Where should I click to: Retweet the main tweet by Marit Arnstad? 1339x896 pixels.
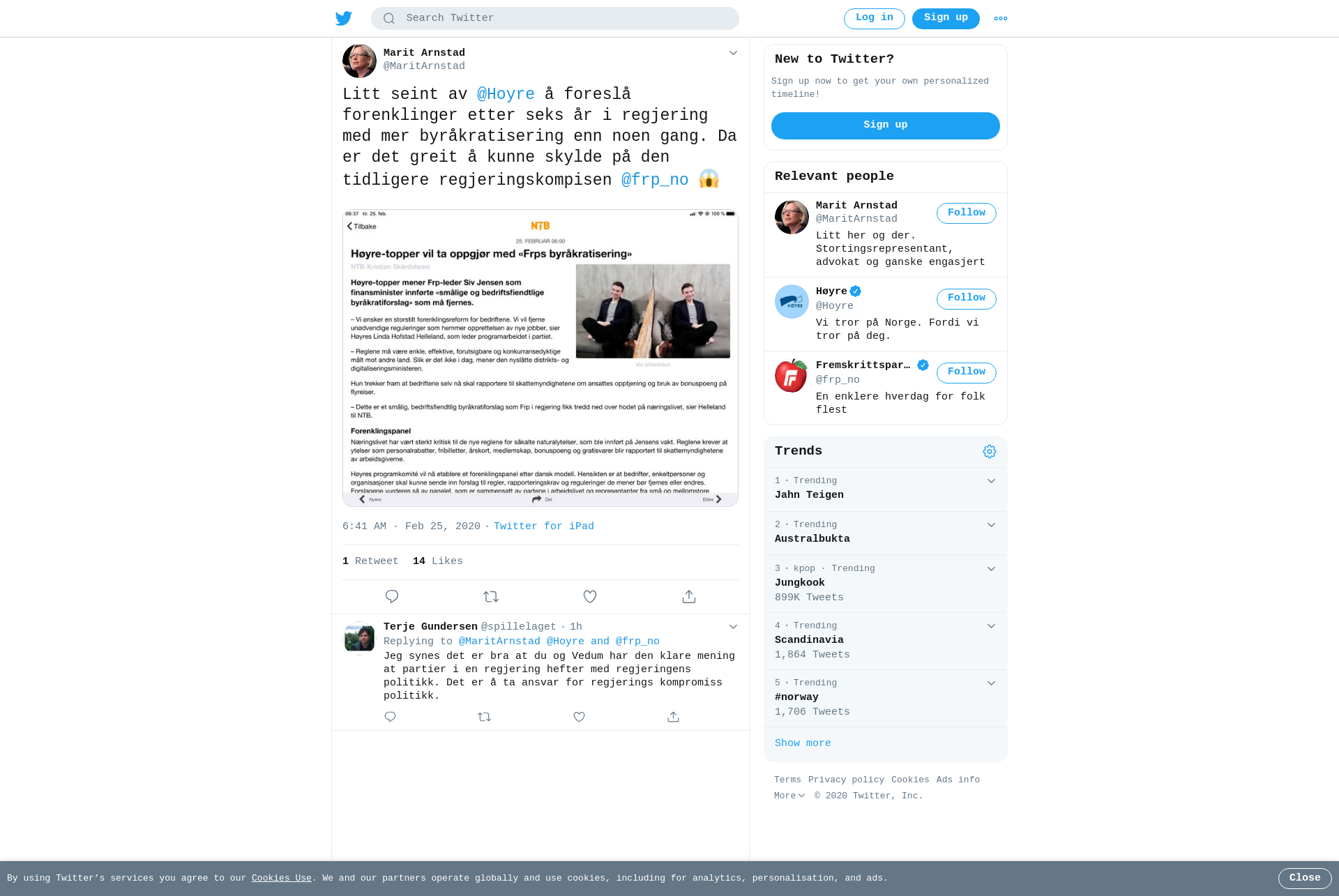click(491, 597)
